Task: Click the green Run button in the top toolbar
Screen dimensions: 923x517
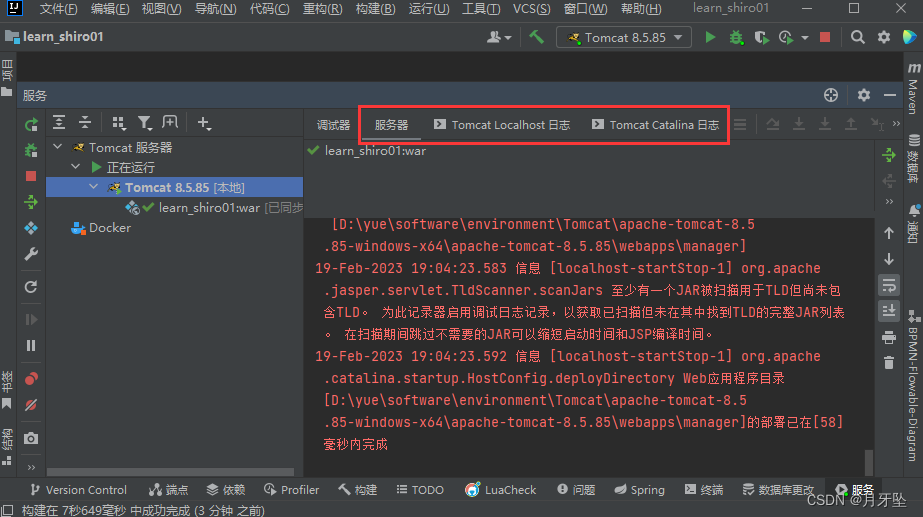Action: tap(710, 38)
